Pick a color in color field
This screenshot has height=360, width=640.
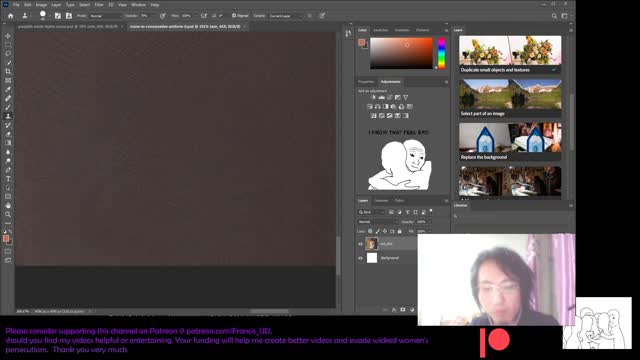(401, 53)
